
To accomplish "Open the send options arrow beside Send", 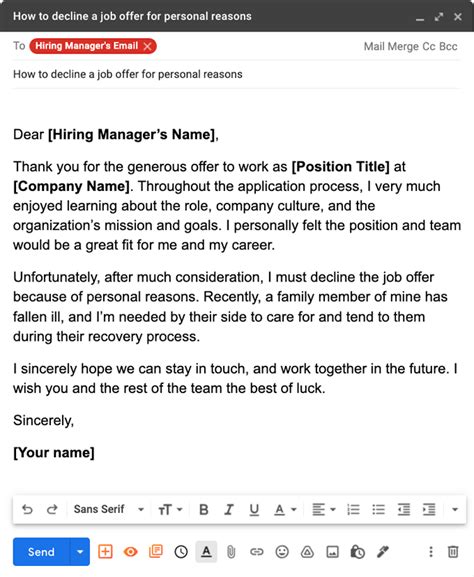I will pyautogui.click(x=80, y=552).
